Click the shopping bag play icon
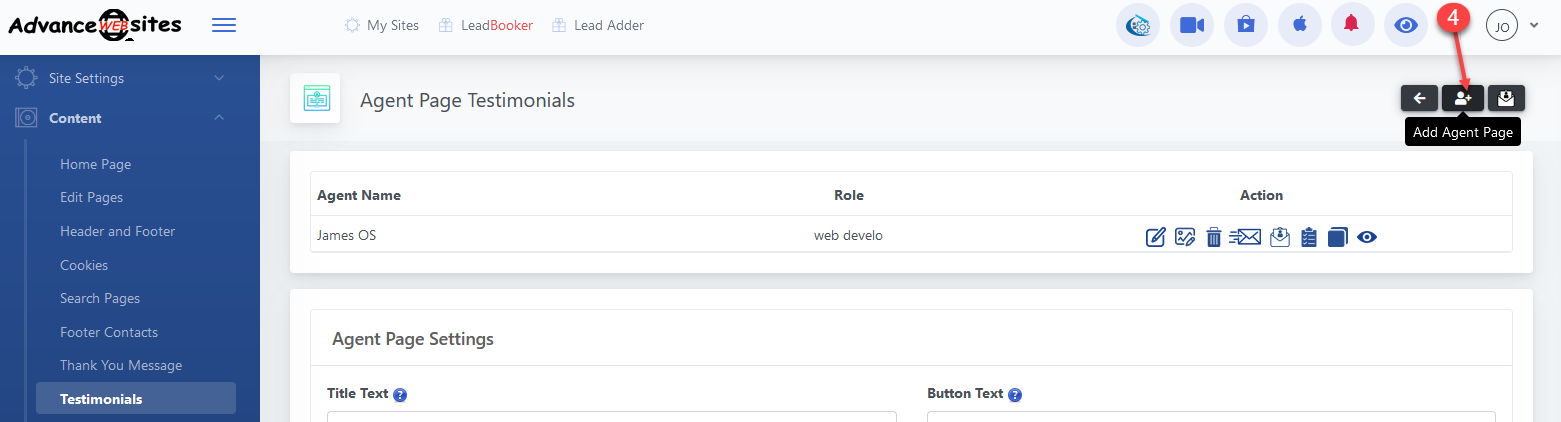This screenshot has height=422, width=1561. point(1245,26)
